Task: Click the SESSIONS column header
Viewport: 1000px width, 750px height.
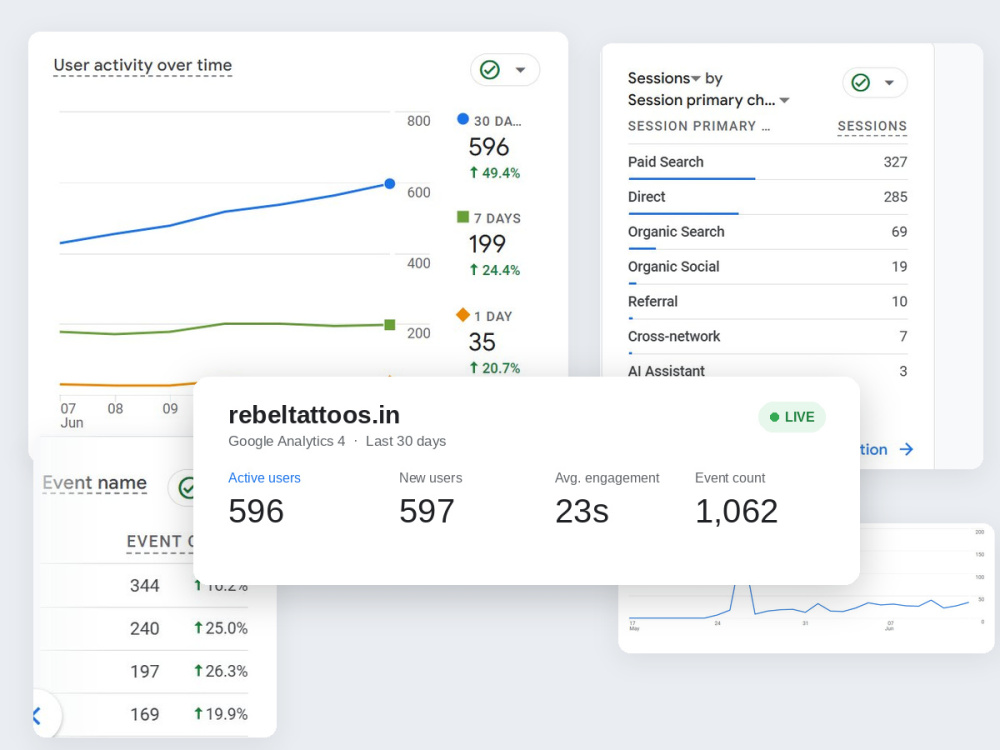Action: (872, 126)
